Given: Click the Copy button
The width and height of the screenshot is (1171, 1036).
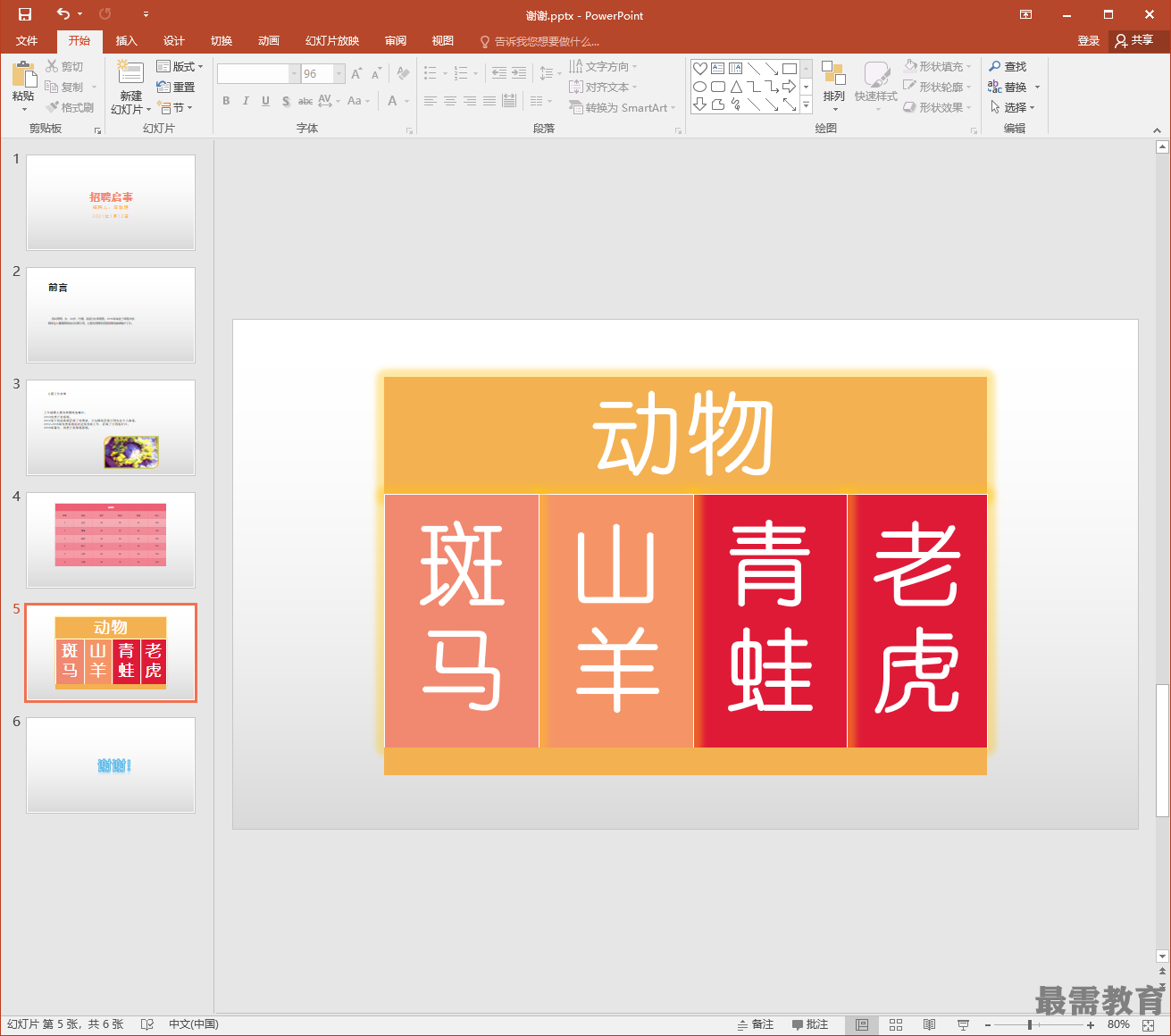Looking at the screenshot, I should tap(65, 88).
